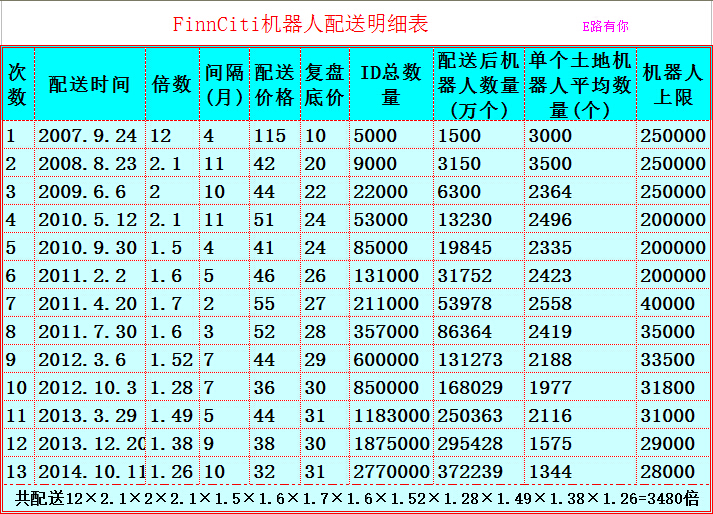
Task: Click the ID total cell 850000
Action: (391, 387)
